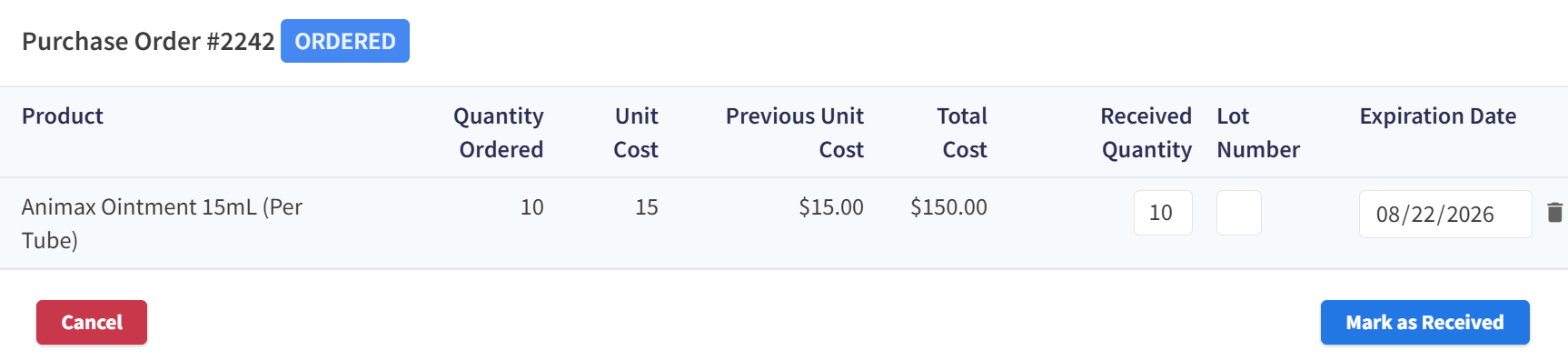Click the ORDERED status badge
The width and height of the screenshot is (1568, 361).
point(345,41)
